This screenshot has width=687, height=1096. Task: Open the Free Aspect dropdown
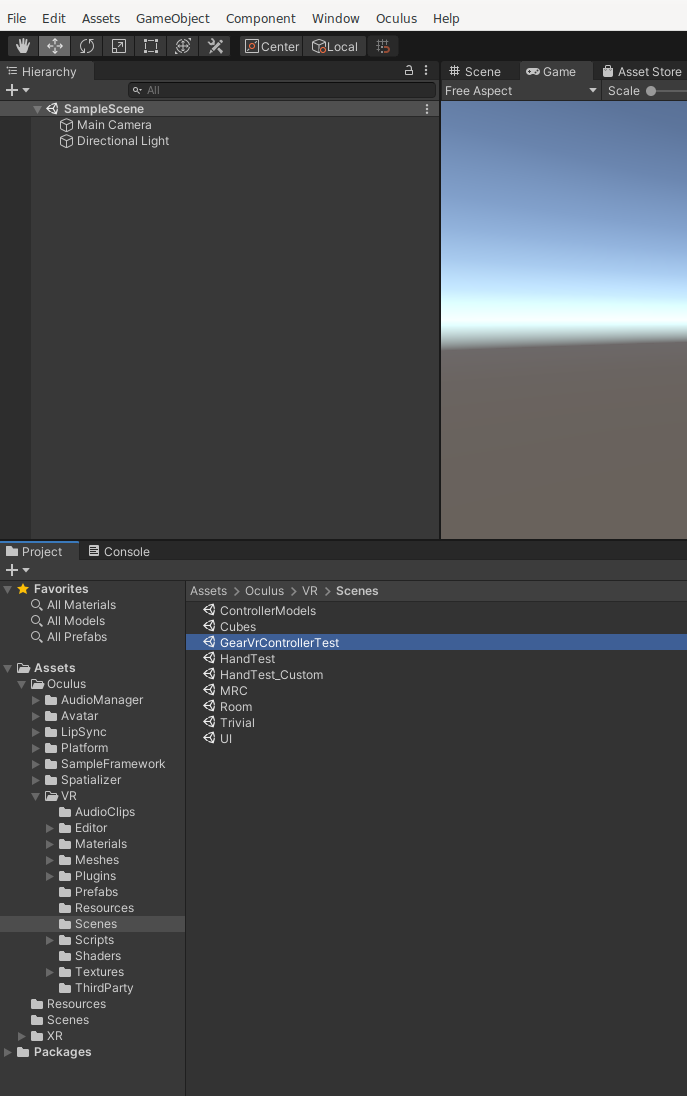pyautogui.click(x=520, y=91)
